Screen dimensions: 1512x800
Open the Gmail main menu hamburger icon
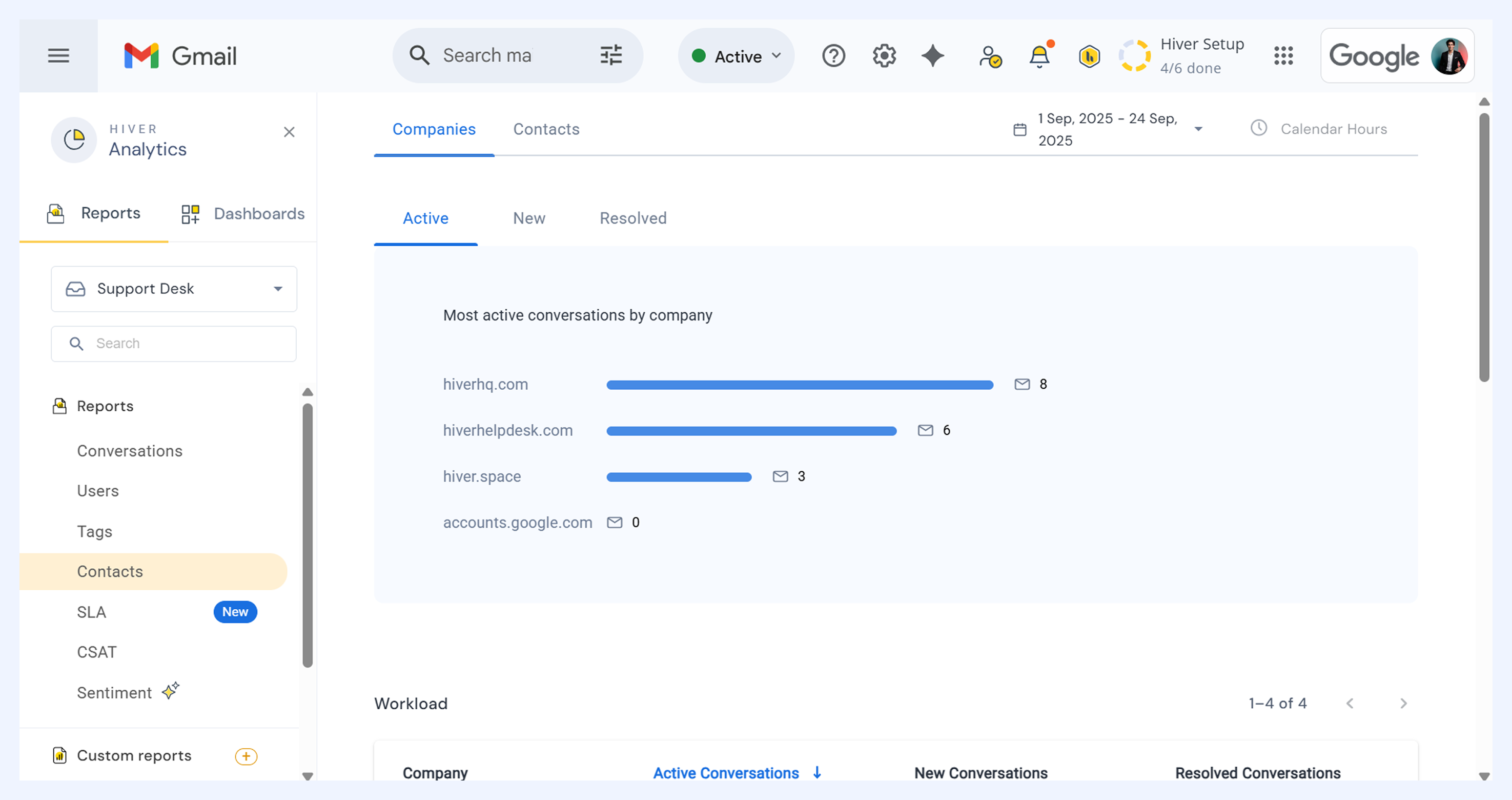click(x=58, y=56)
